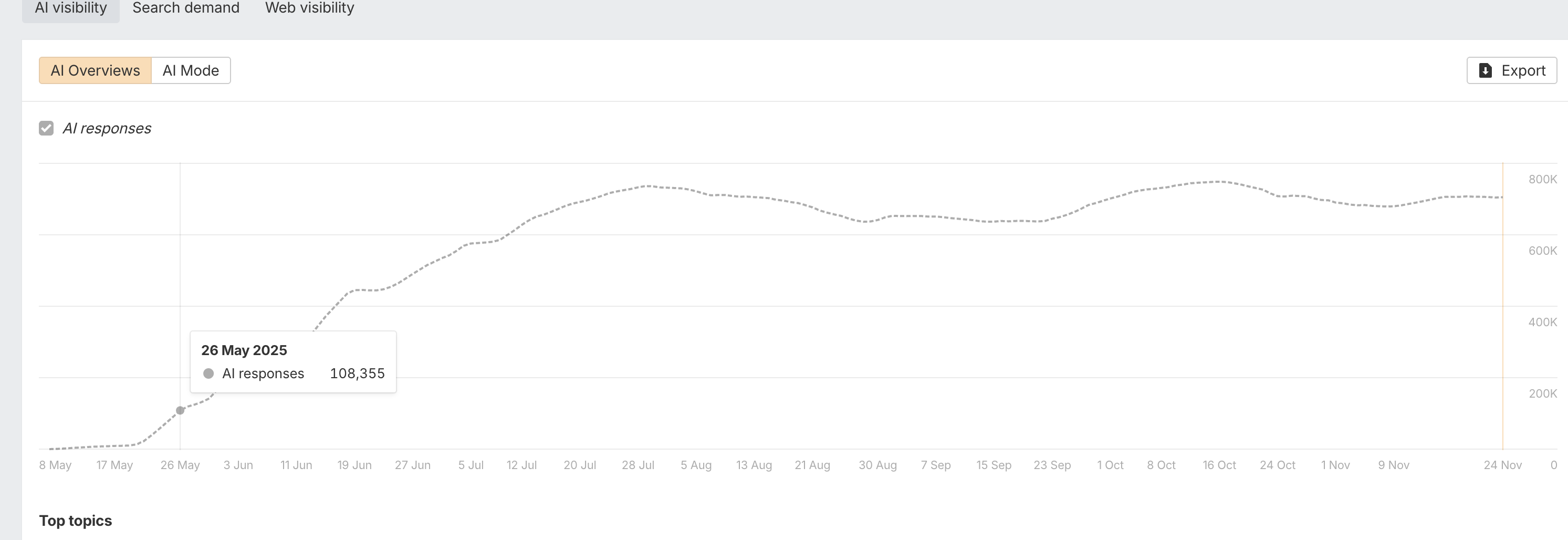Uncheck the AI responses checkbox
The width and height of the screenshot is (1568, 540).
coord(46,129)
